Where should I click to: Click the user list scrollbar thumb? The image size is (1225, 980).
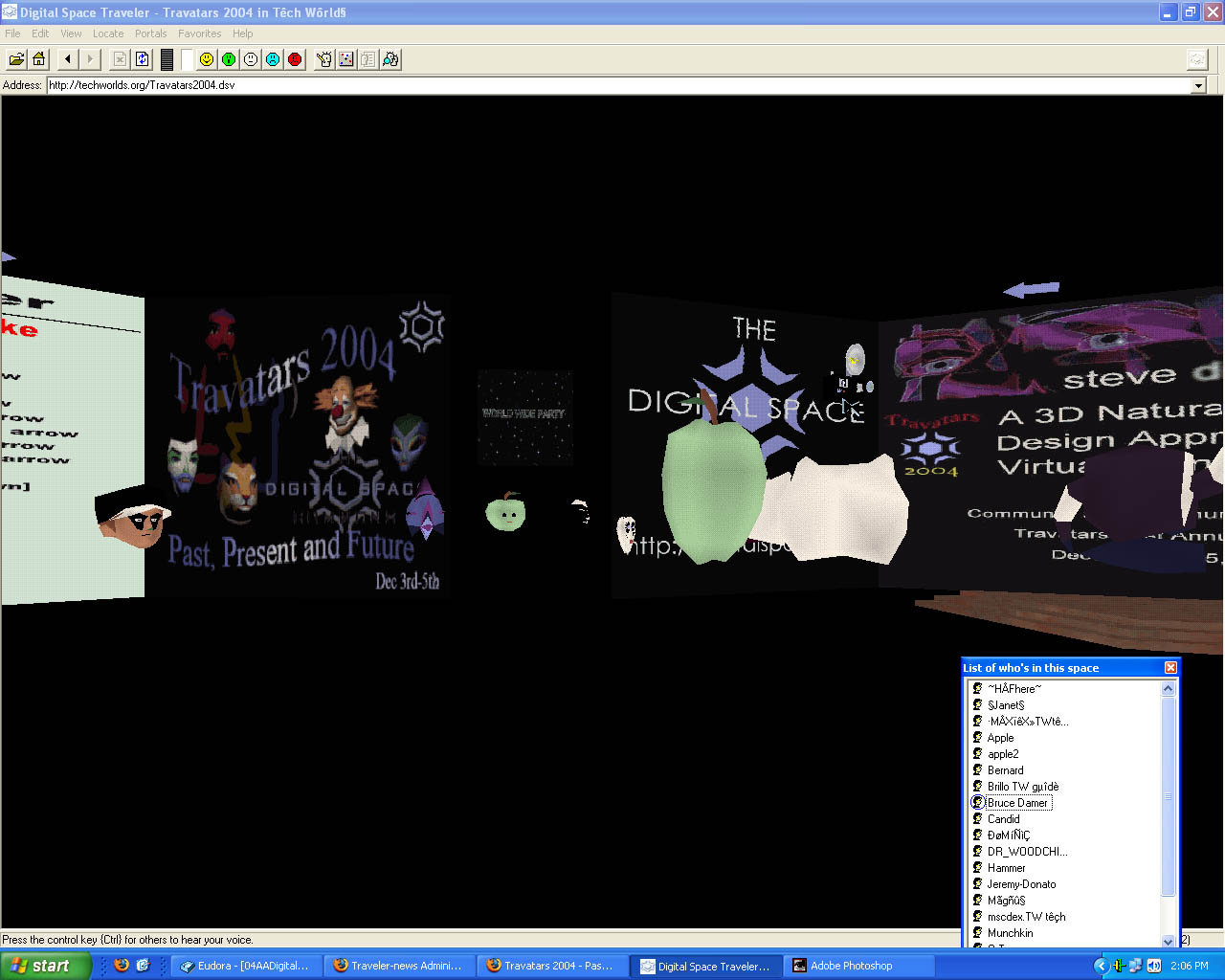pos(1168,796)
